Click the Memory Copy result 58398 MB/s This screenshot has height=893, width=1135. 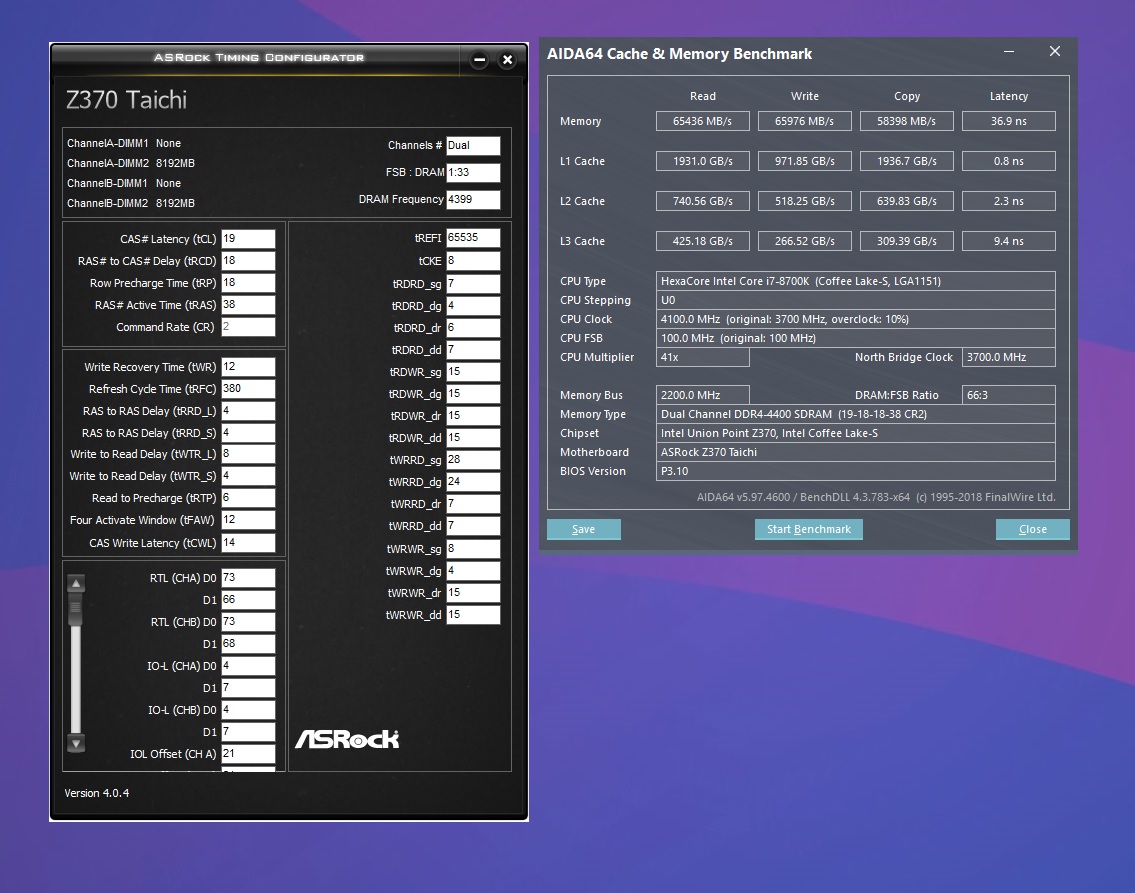click(x=906, y=121)
